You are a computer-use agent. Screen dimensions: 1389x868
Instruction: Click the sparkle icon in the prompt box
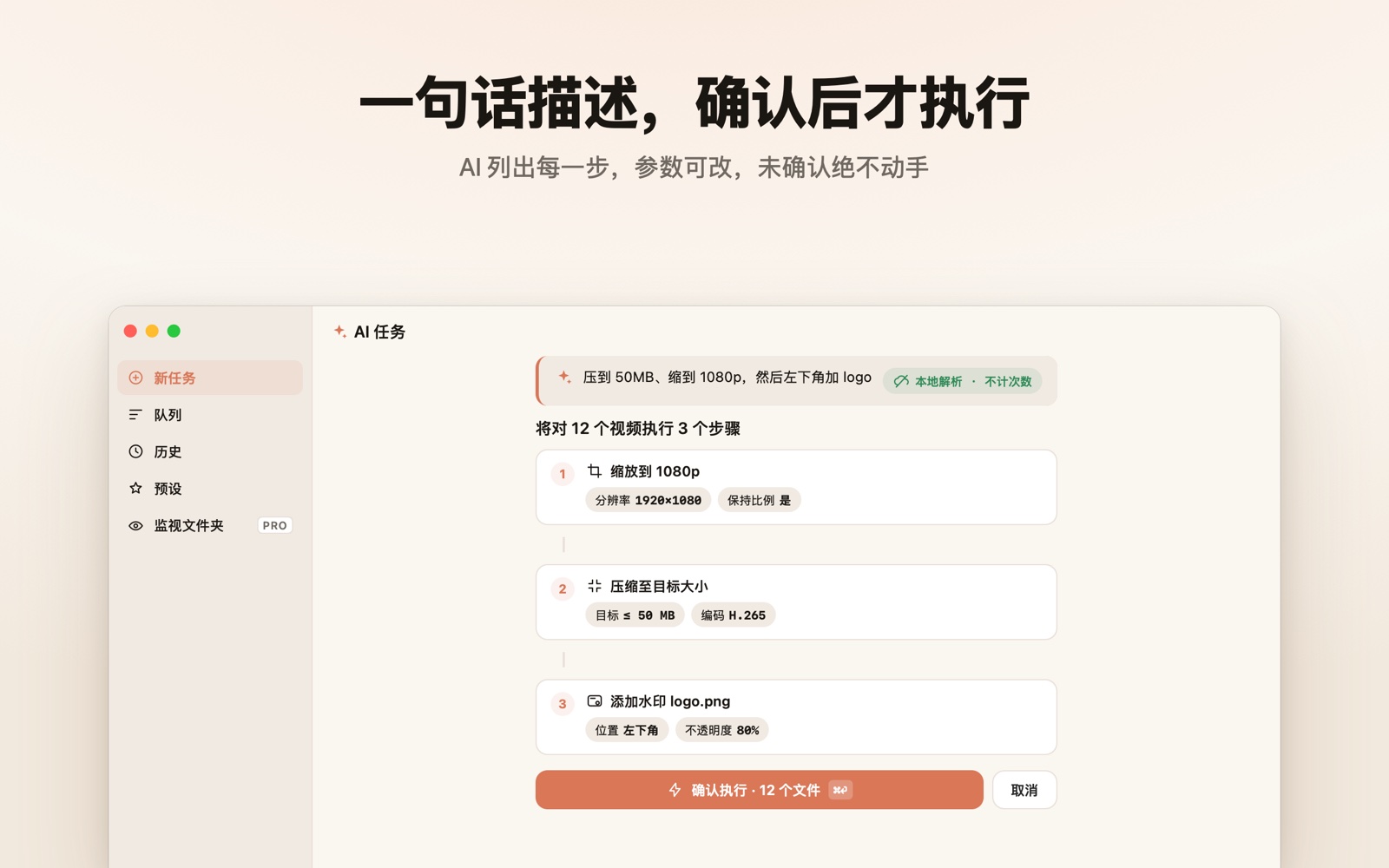click(564, 377)
